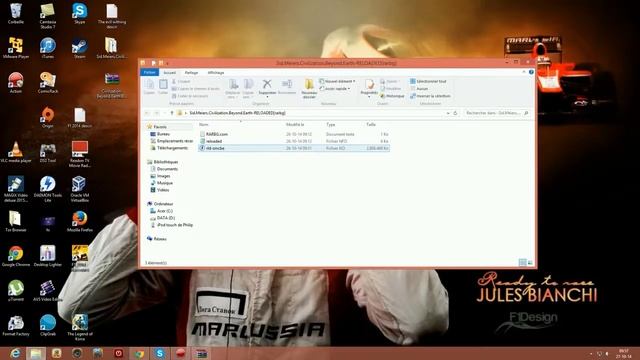Open the VLC media player desktop shortcut
Image resolution: width=640 pixels, height=360 pixels.
click(16, 152)
